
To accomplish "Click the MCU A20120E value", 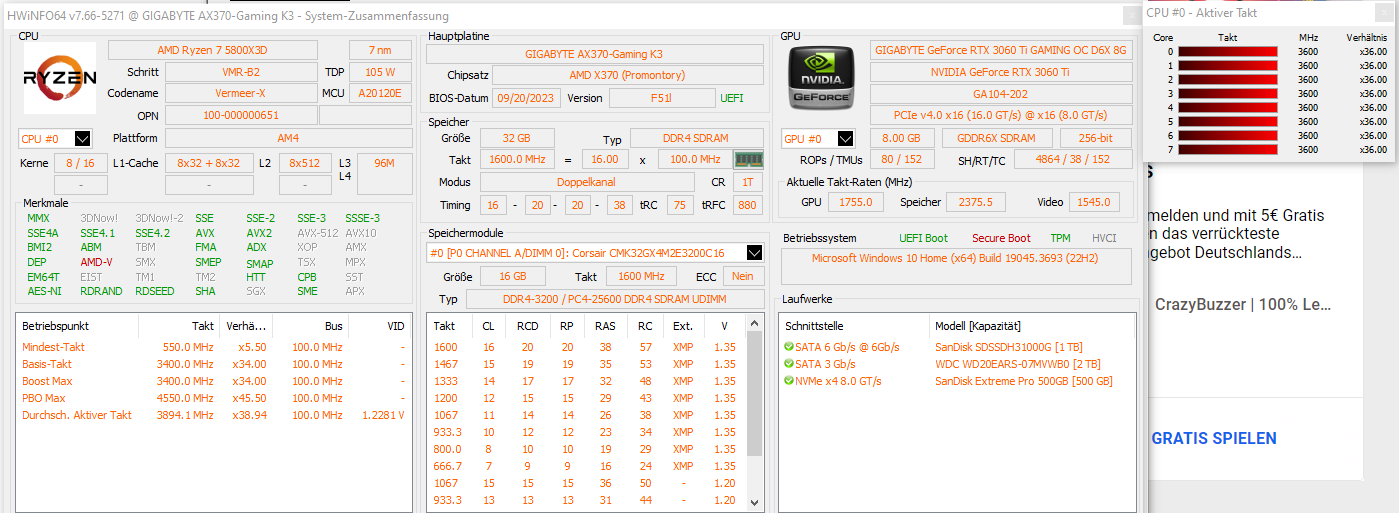I will pyautogui.click(x=379, y=93).
